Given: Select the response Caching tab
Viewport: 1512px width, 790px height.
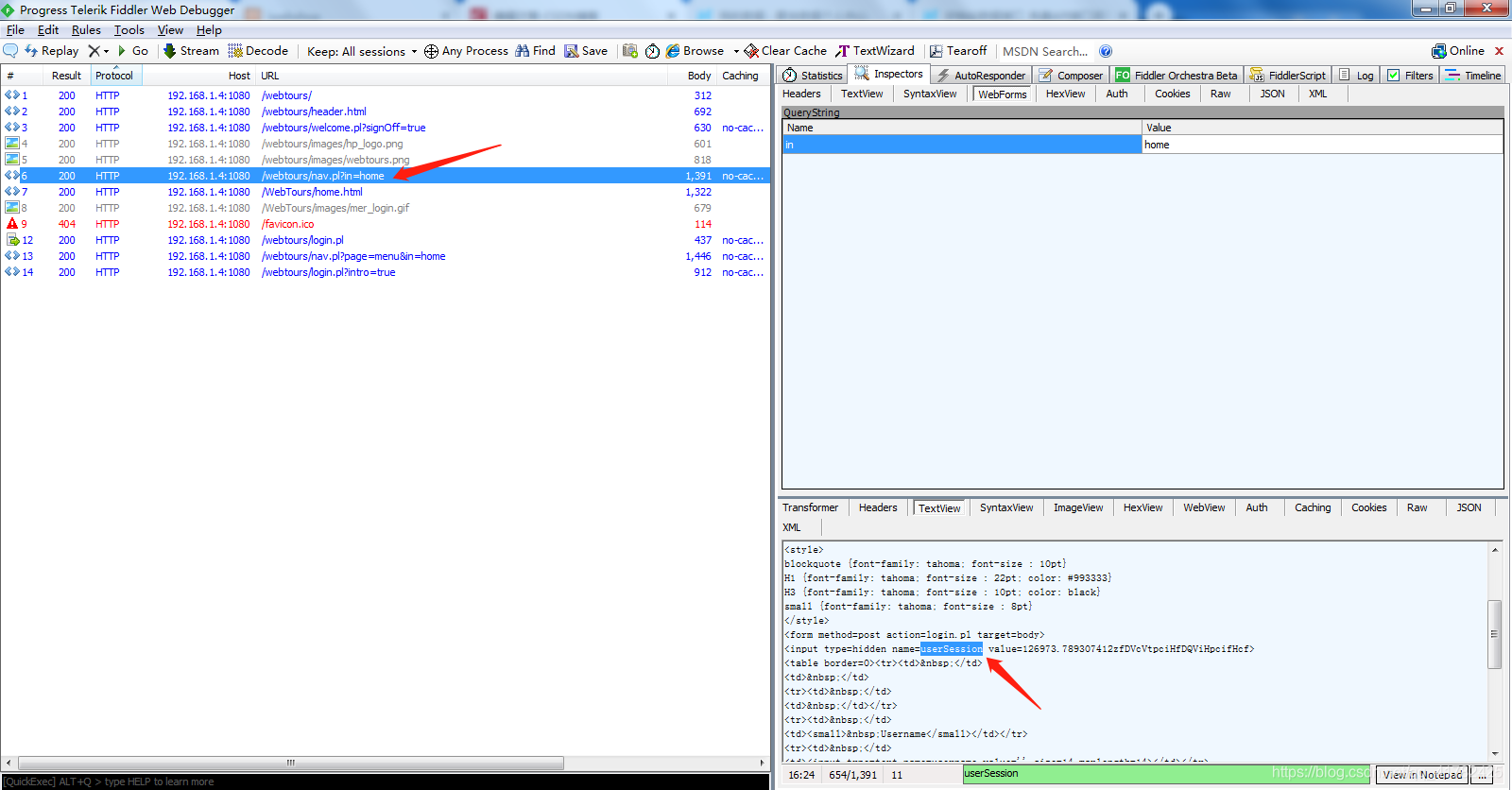Looking at the screenshot, I should point(1313,507).
